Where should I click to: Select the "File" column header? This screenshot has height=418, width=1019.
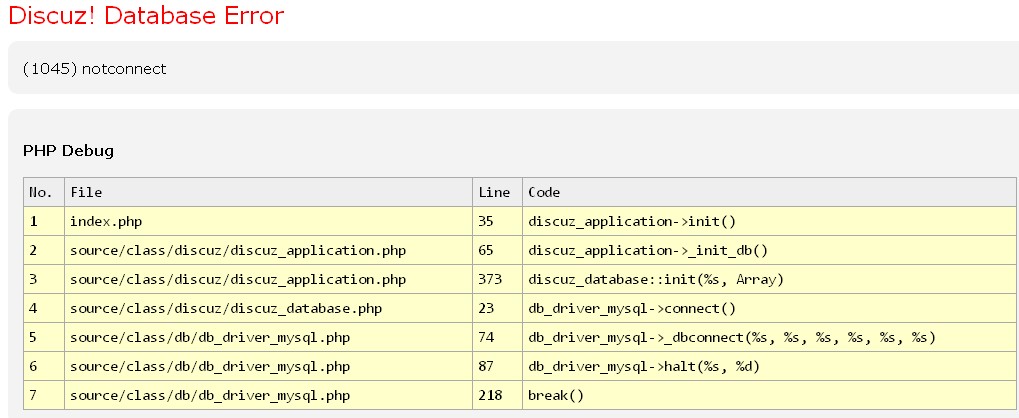86,192
